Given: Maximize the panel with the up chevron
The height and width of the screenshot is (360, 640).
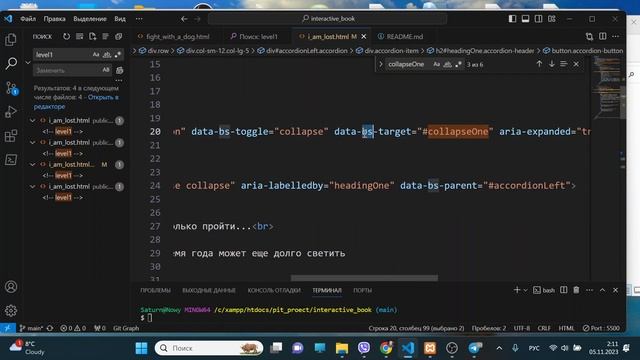Looking at the screenshot, I should 602,290.
